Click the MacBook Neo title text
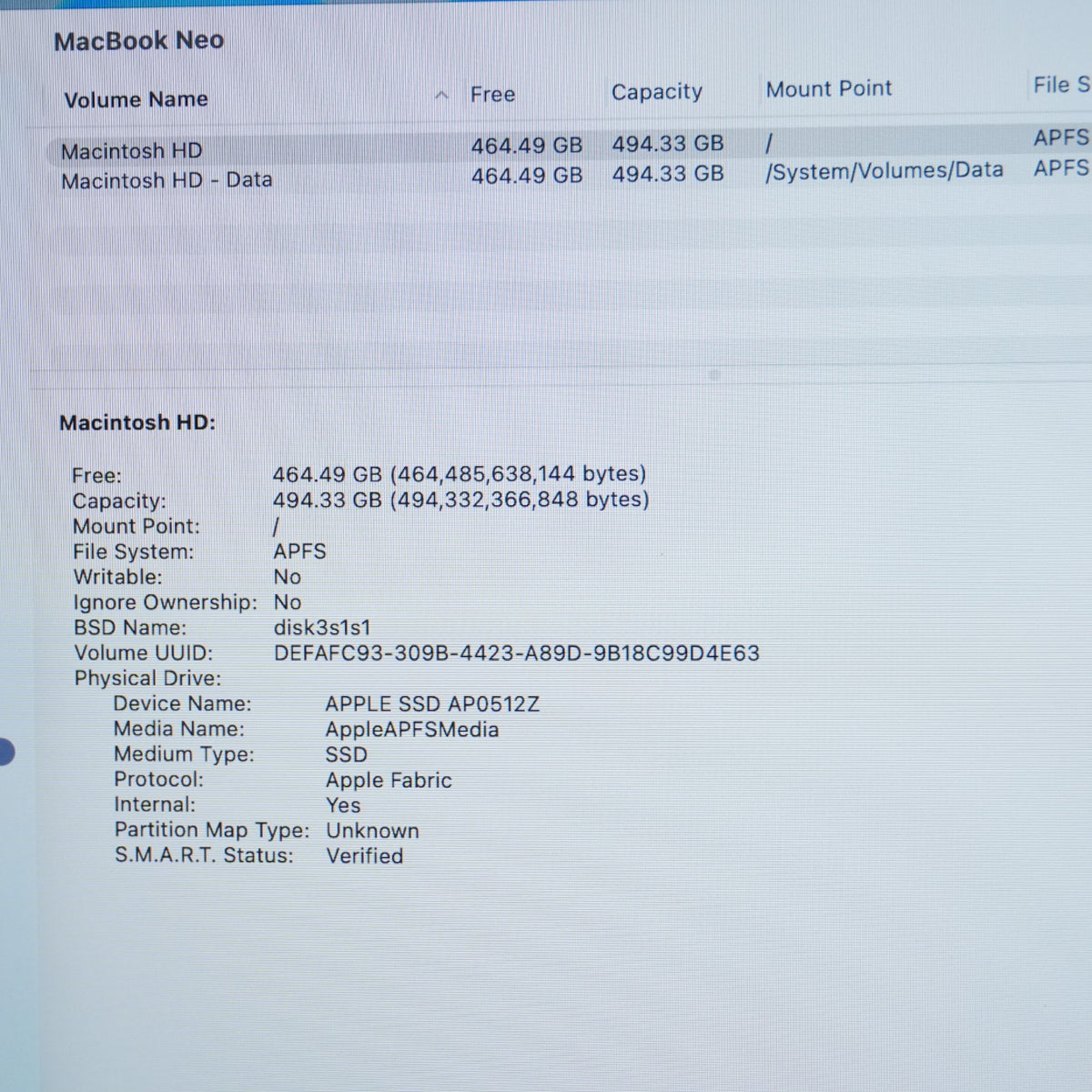The width and height of the screenshot is (1092, 1092). pyautogui.click(x=138, y=41)
